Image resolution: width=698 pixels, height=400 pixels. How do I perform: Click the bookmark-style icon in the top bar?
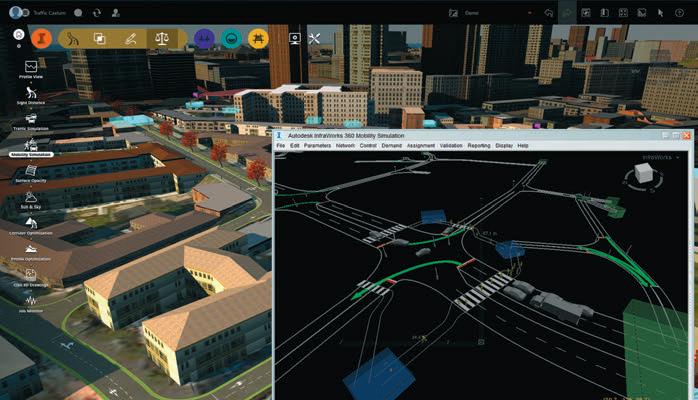coord(605,13)
